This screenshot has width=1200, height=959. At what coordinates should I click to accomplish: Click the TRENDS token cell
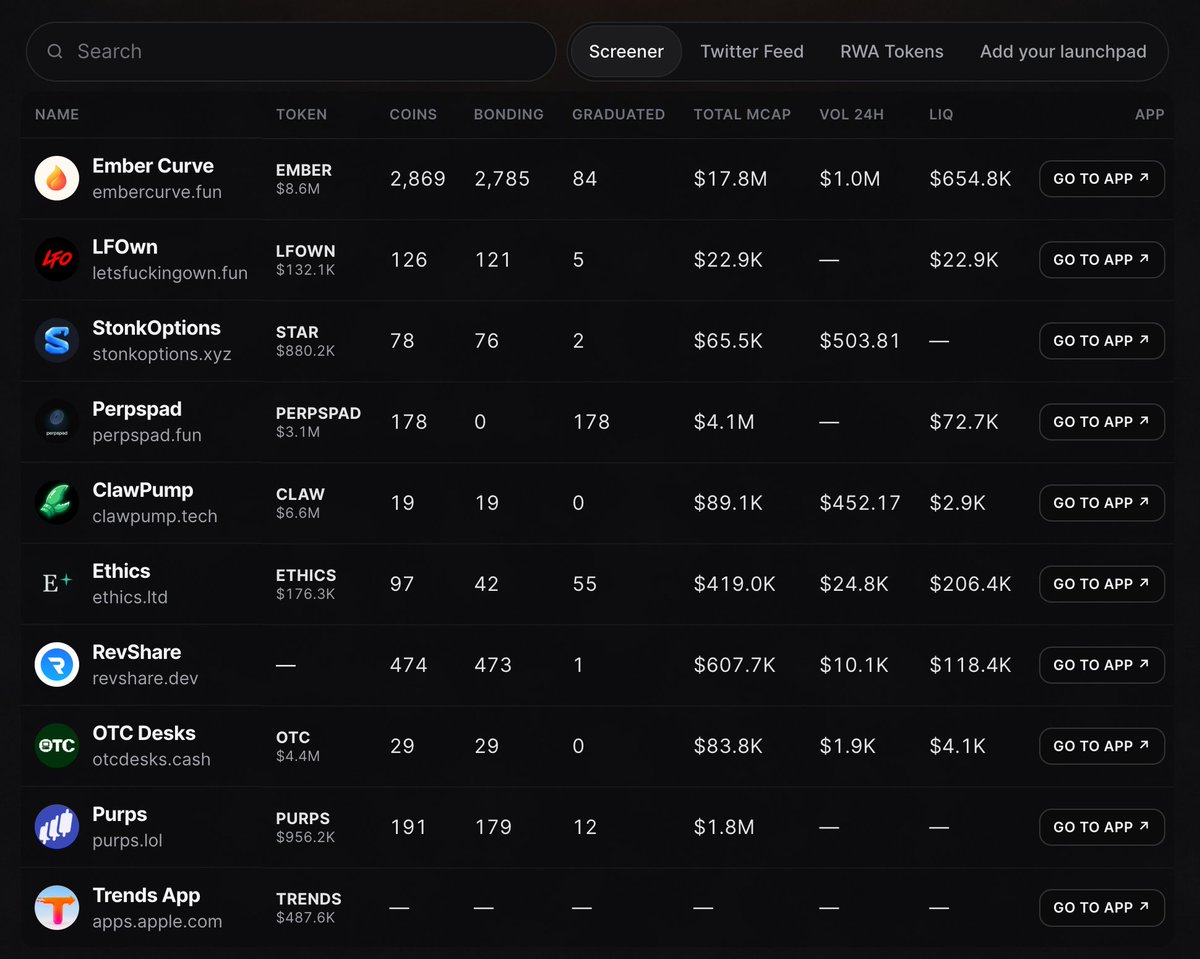pos(309,908)
